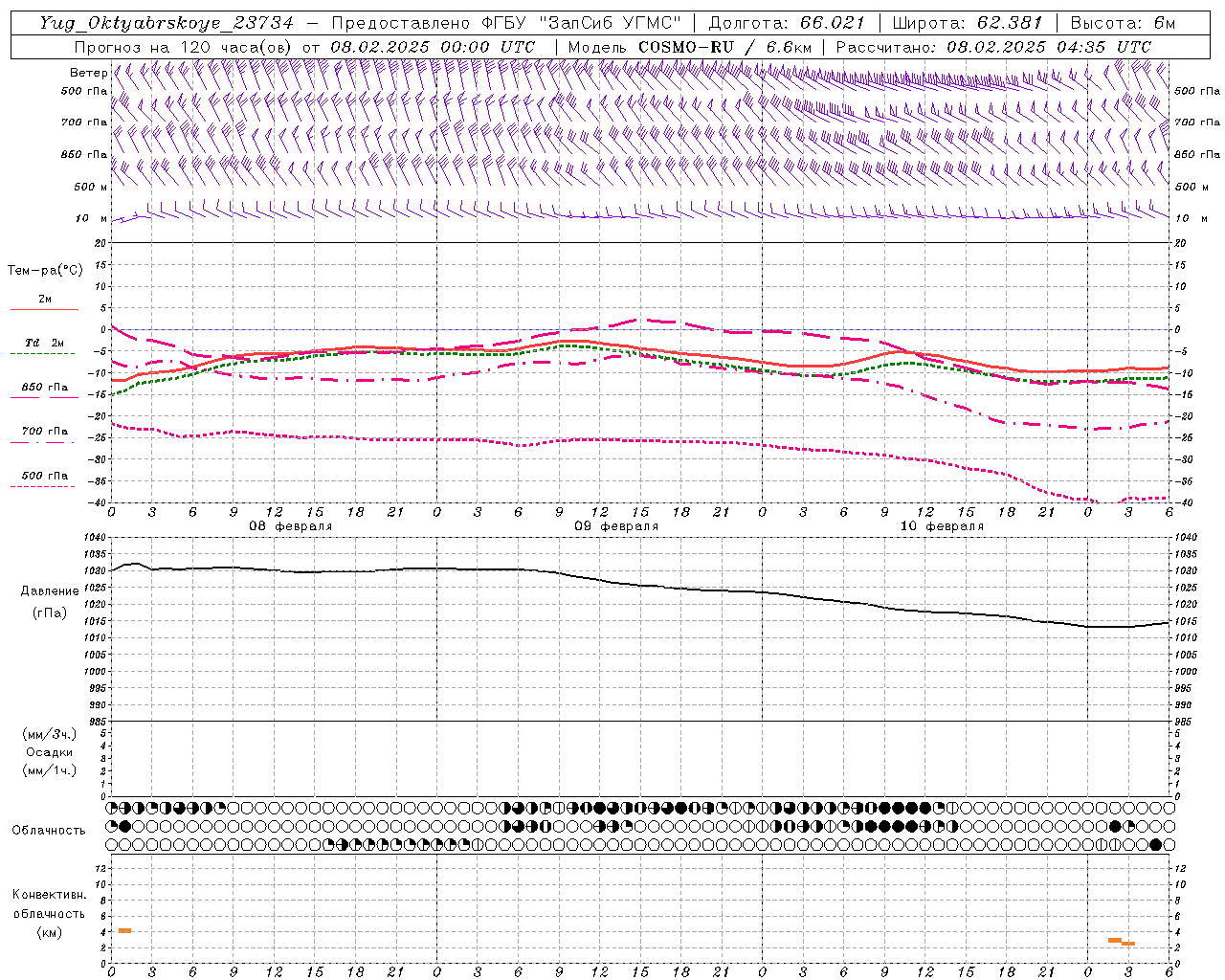This screenshot has height=980, width=1225.
Task: Click the (мм/1ч.) precipitation unit label
Action: (x=50, y=770)
